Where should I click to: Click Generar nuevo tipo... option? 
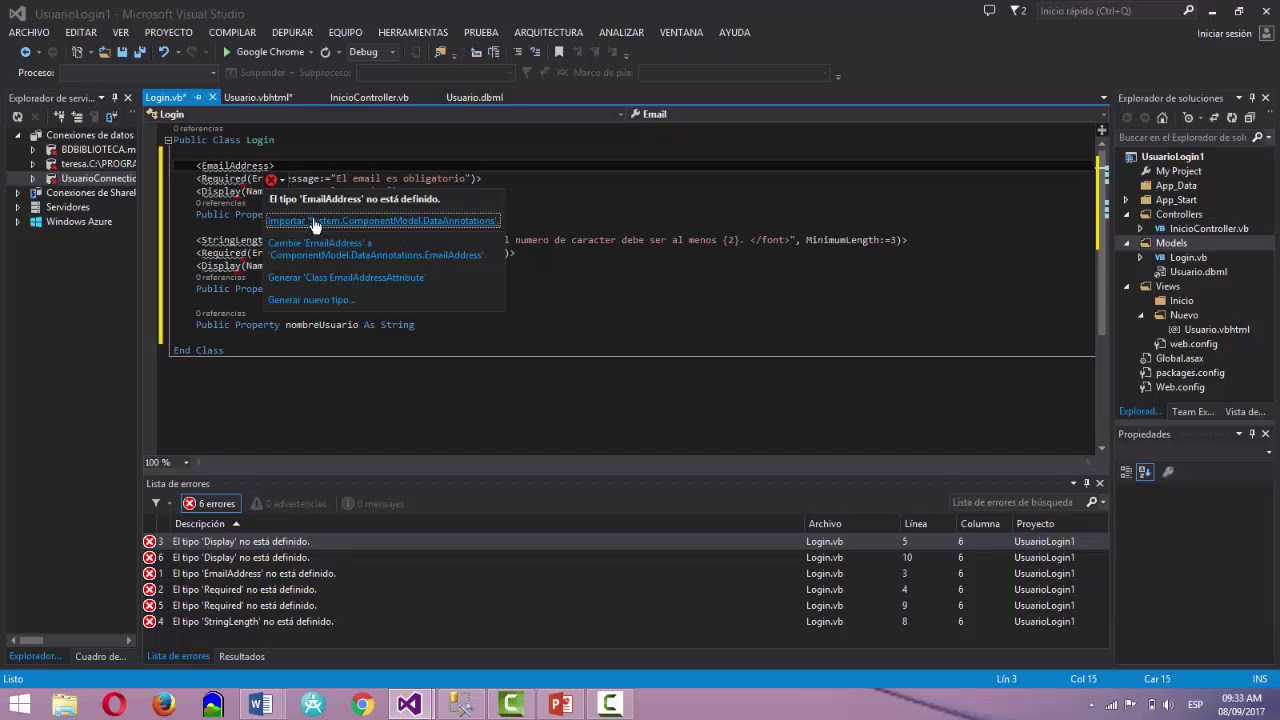[311, 300]
